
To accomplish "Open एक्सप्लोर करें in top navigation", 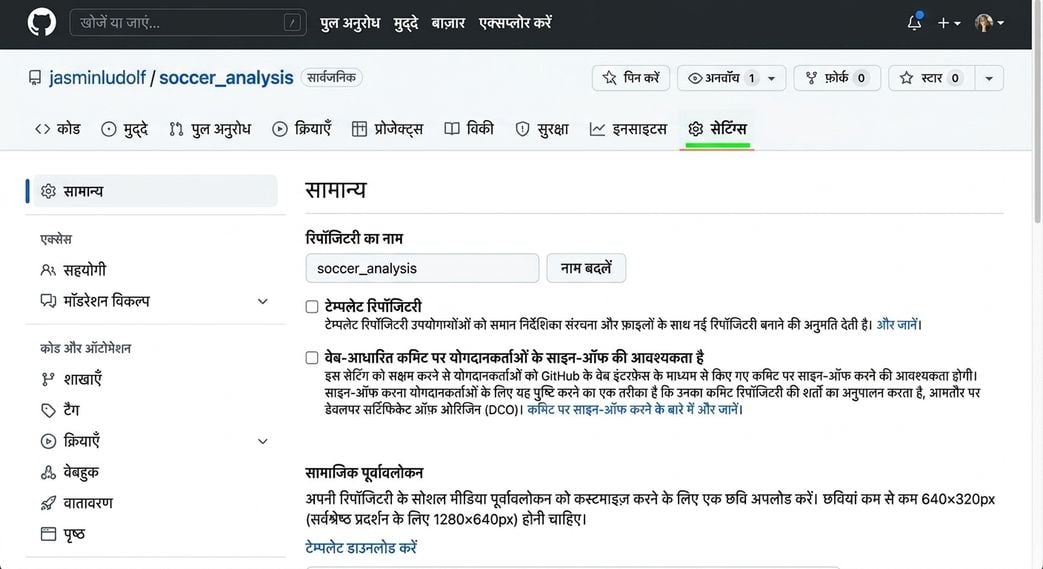I will point(516,23).
